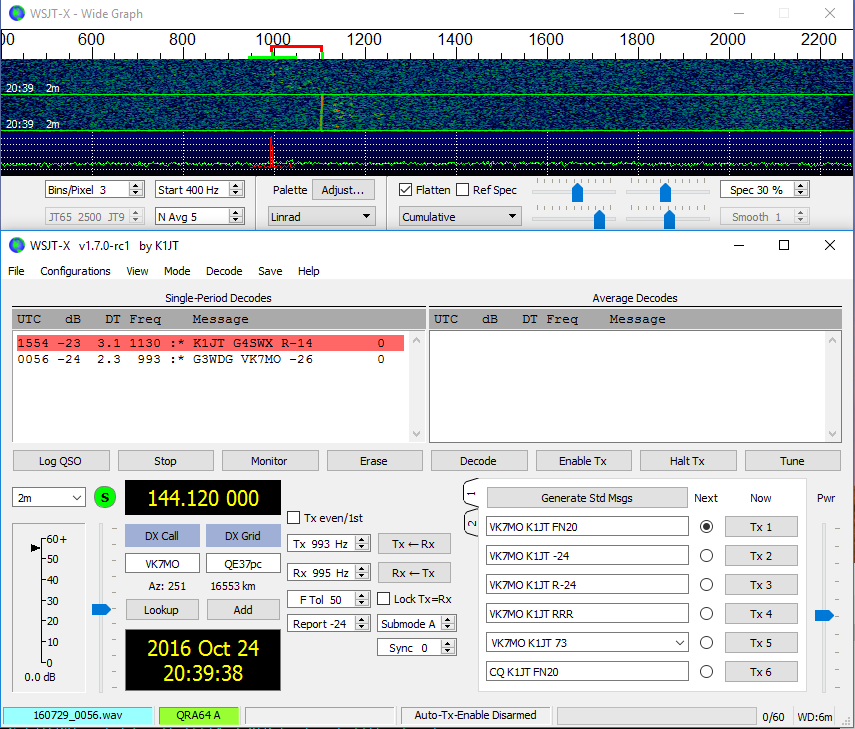Click the N Avg 5 spinner arrows
The height and width of the screenshot is (729, 855).
pos(236,216)
